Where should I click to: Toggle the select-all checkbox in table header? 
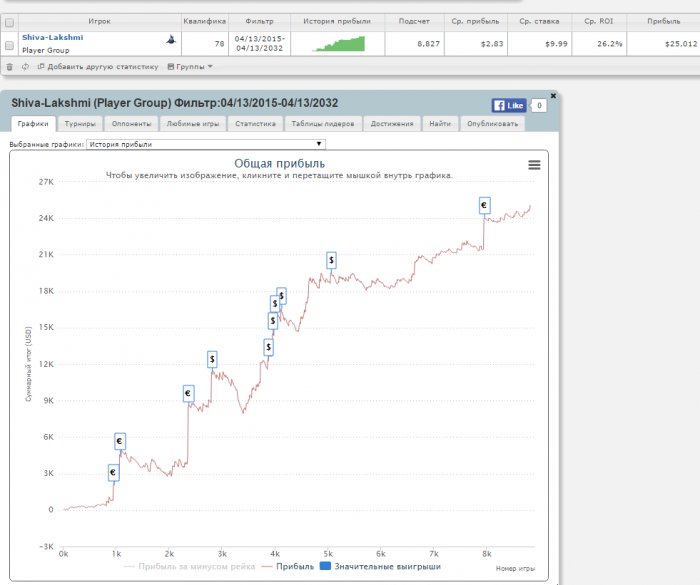coord(9,21)
